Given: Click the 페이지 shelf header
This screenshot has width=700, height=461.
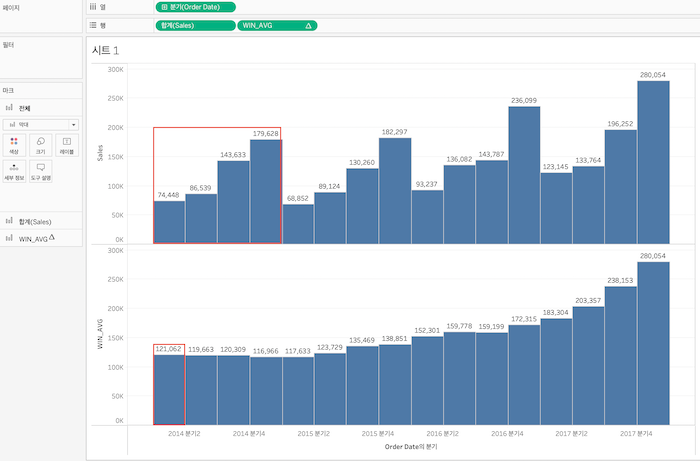Looking at the screenshot, I should [x=11, y=8].
